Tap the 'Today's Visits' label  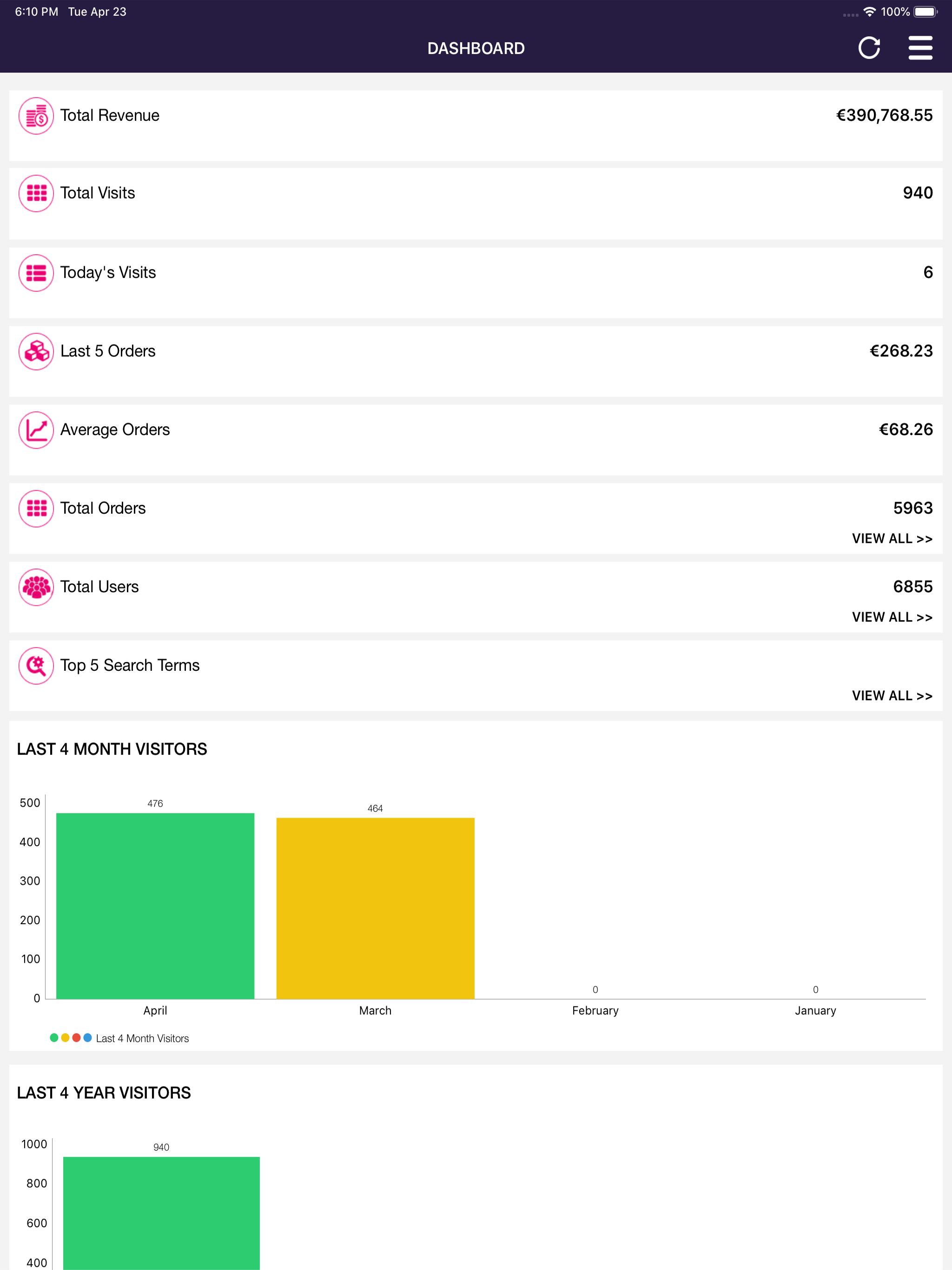108,272
